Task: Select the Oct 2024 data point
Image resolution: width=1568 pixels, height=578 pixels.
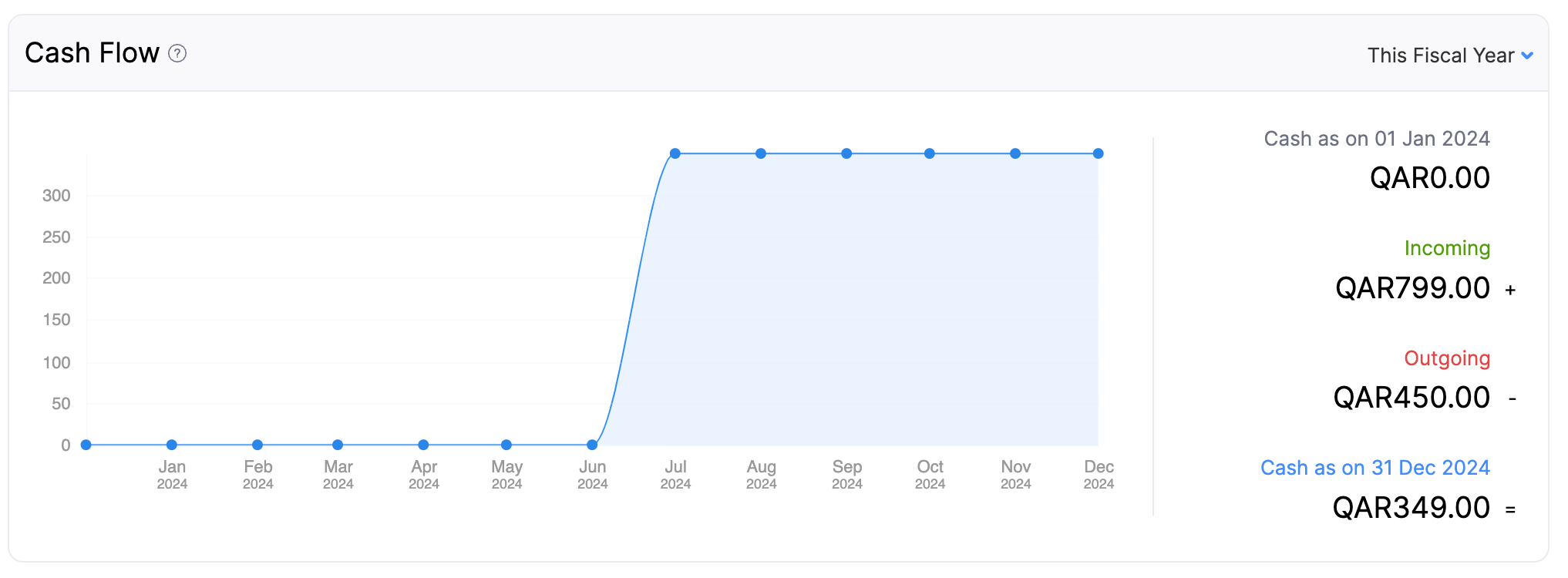Action: point(930,153)
